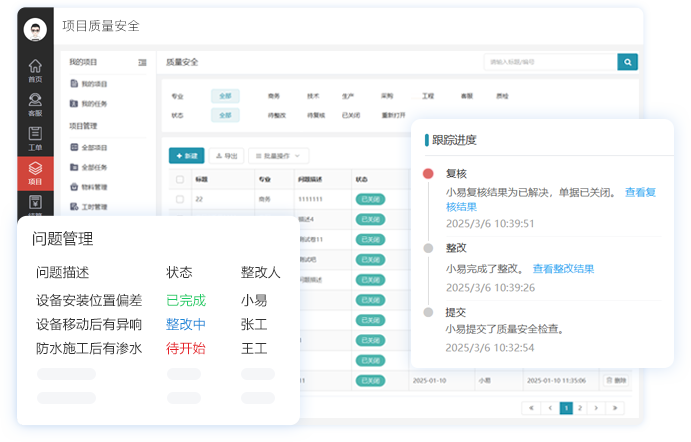
Task: Filter 专业 by 质检
Action: pos(502,96)
